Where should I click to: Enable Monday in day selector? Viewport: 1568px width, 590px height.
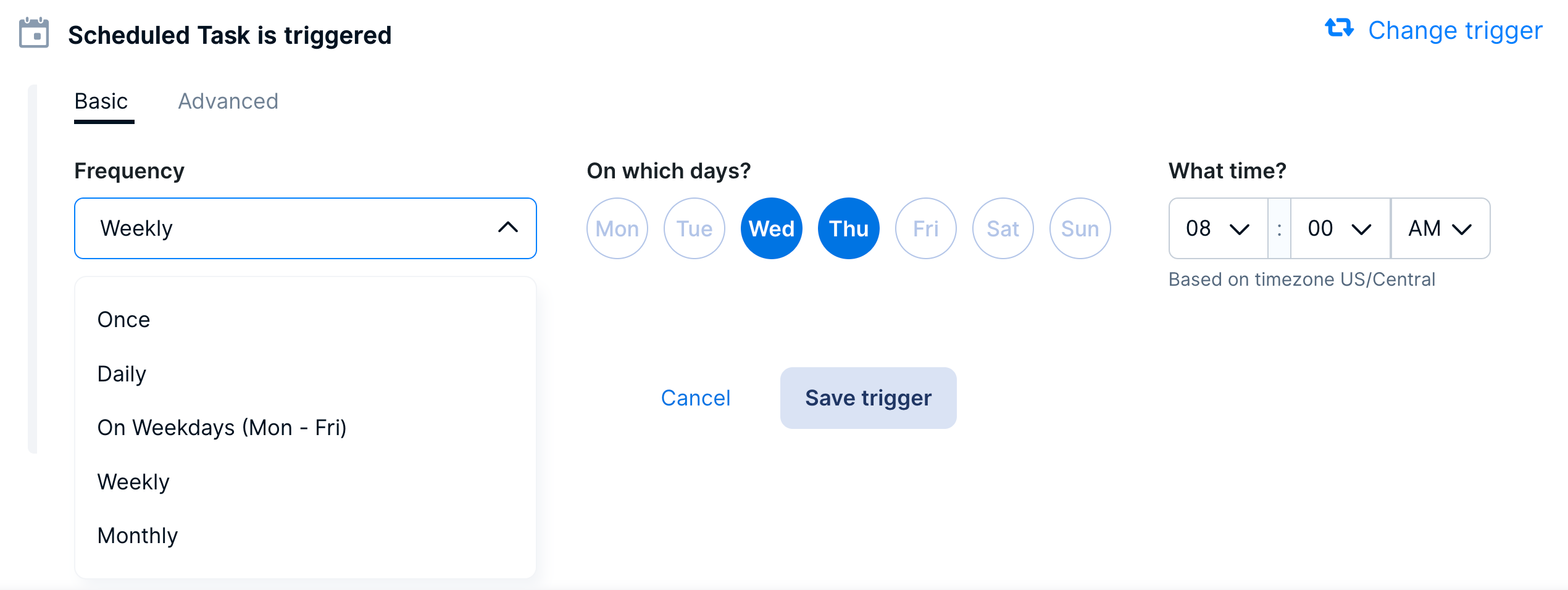tap(617, 228)
